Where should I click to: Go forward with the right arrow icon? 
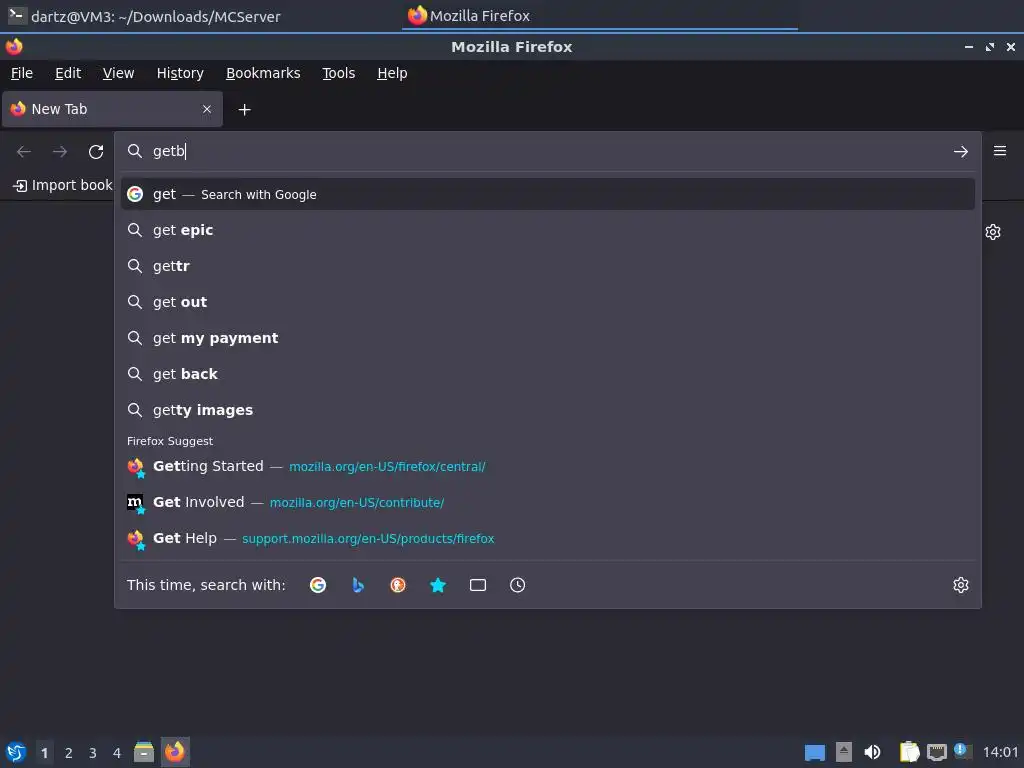[x=60, y=152]
